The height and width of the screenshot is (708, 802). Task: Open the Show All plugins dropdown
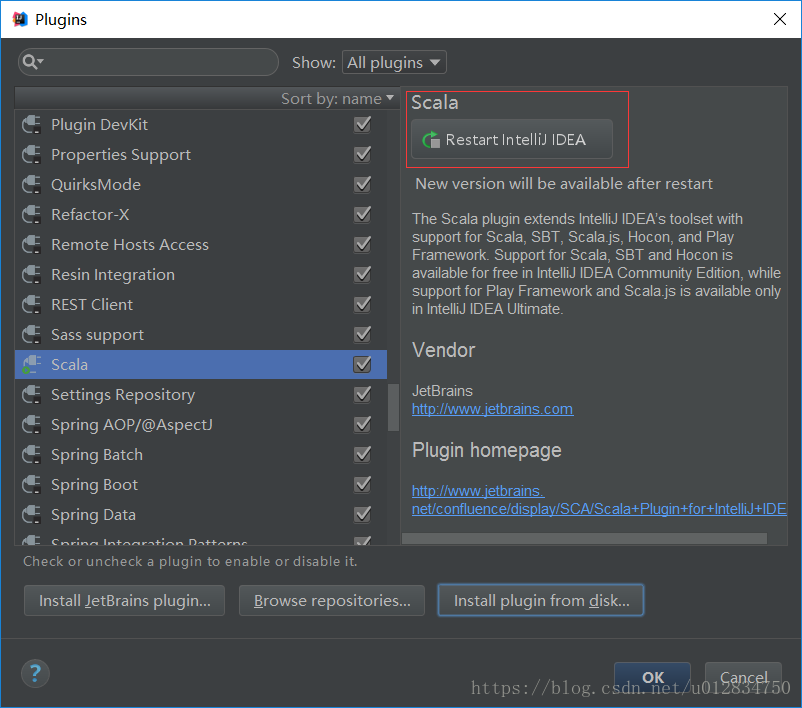(394, 62)
